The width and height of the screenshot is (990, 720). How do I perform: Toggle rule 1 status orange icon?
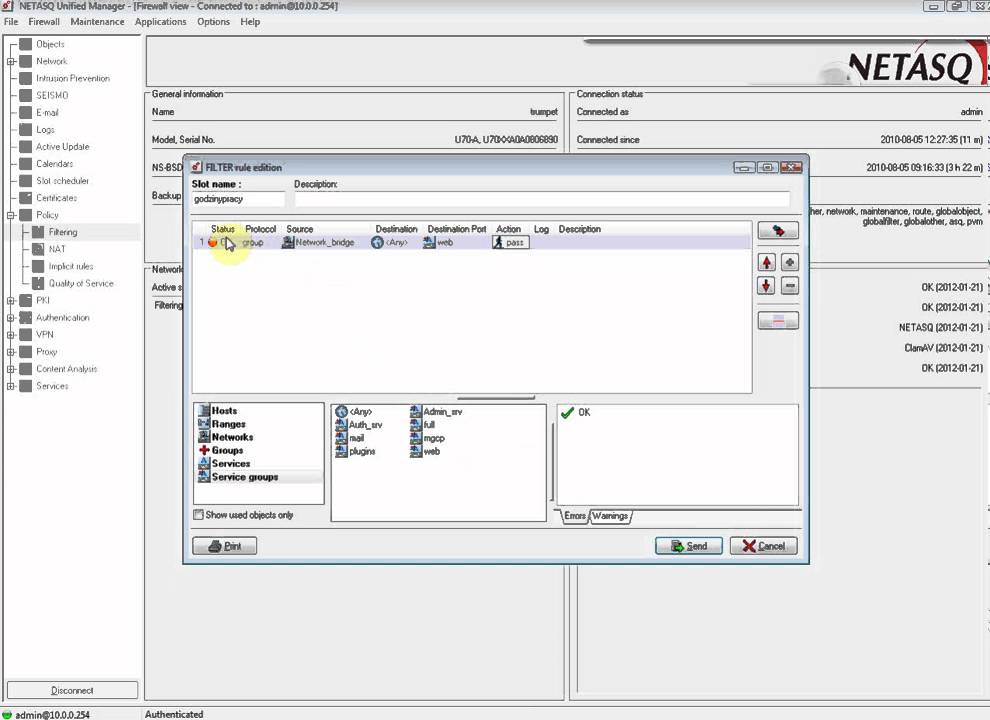[x=213, y=243]
